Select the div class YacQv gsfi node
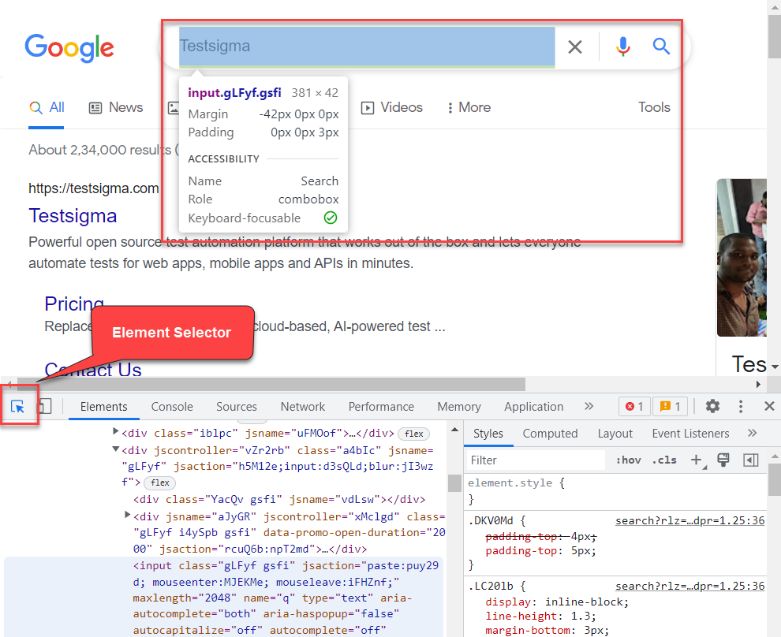 coord(279,500)
